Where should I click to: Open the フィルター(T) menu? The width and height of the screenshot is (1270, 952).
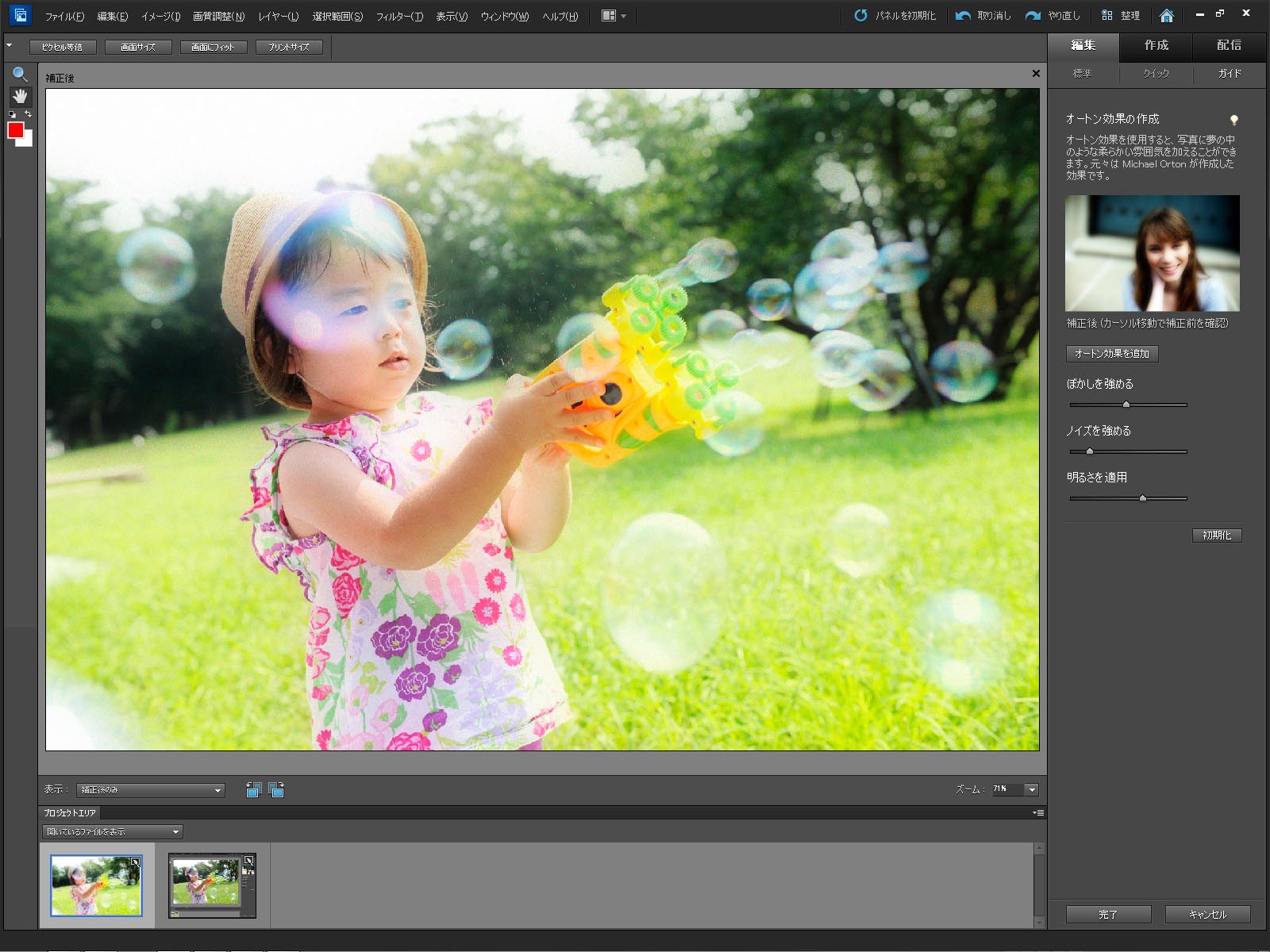399,16
